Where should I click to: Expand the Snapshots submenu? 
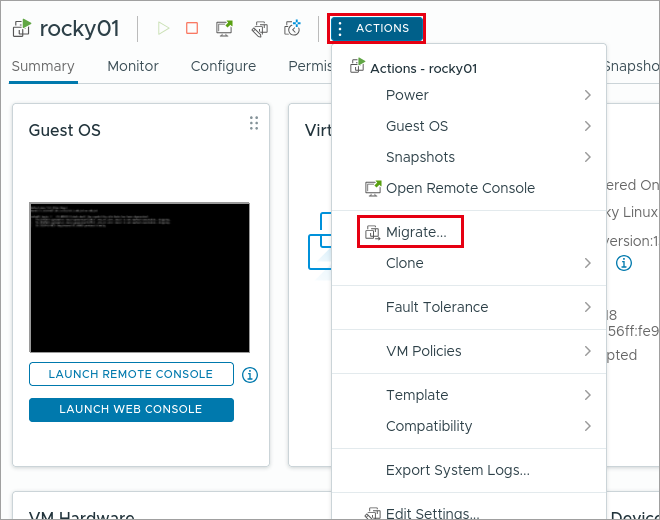[469, 157]
